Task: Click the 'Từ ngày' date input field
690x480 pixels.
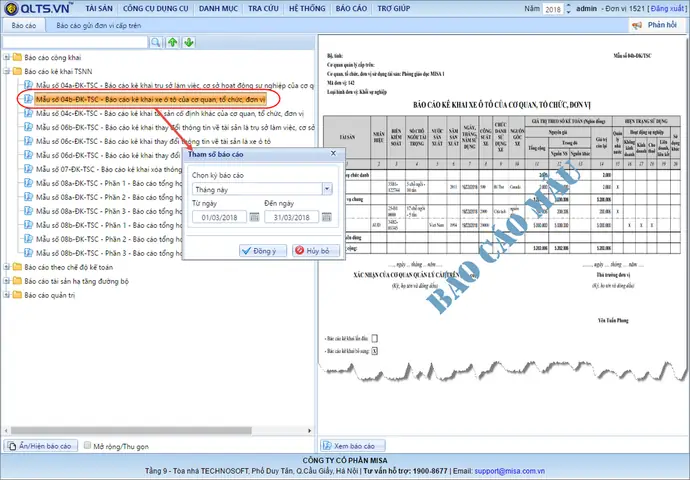Action: click(x=219, y=217)
